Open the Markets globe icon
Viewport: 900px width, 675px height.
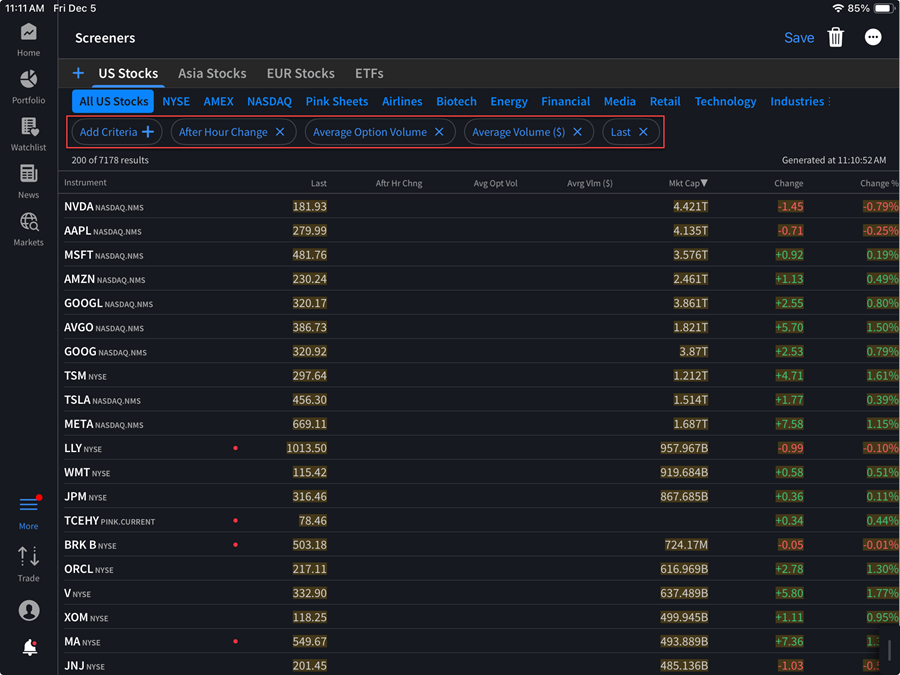coord(28,222)
